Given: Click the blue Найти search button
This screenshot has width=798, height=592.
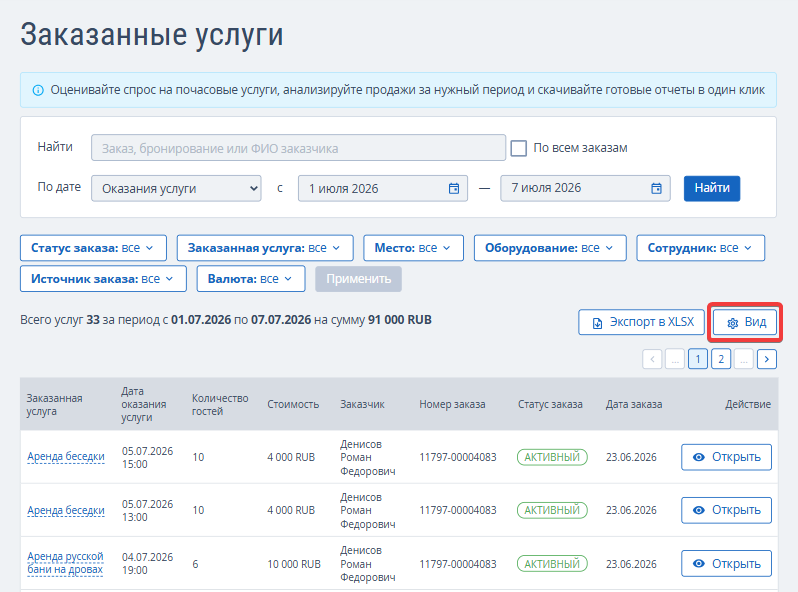Looking at the screenshot, I should (x=711, y=188).
